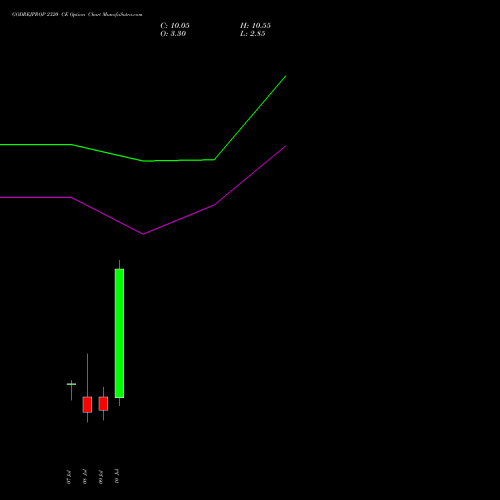The height and width of the screenshot is (500, 500).
Task: Click the 10 Jul date axis label
Action: (117, 476)
